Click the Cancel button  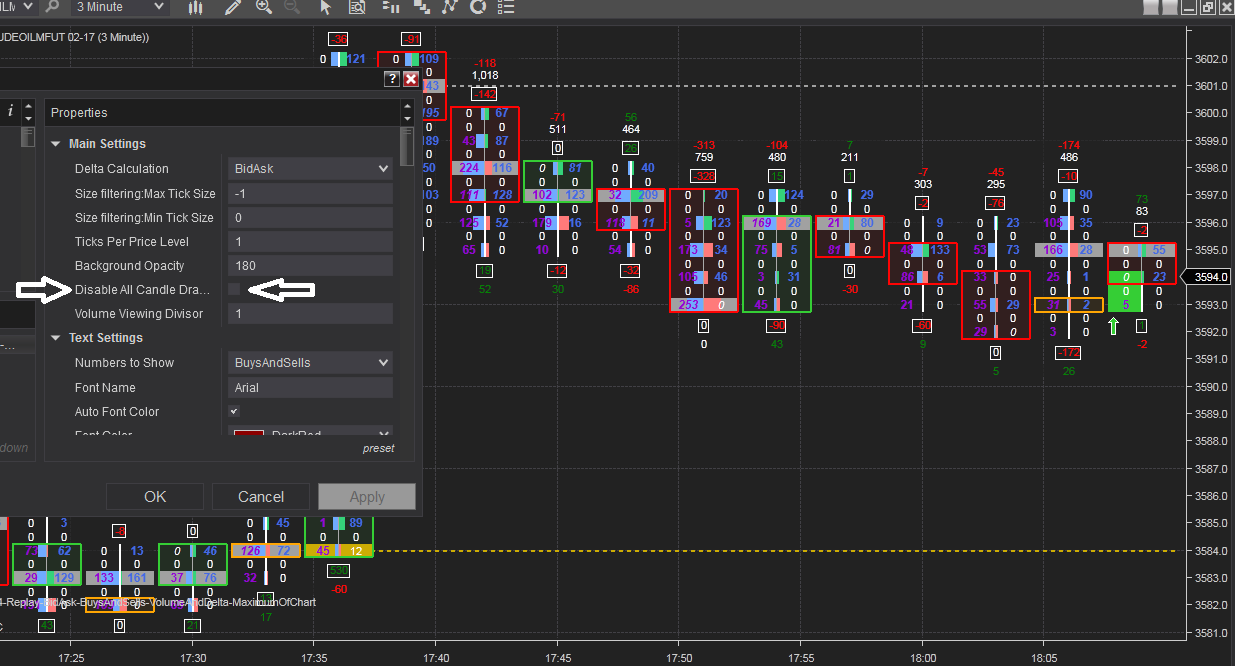261,497
